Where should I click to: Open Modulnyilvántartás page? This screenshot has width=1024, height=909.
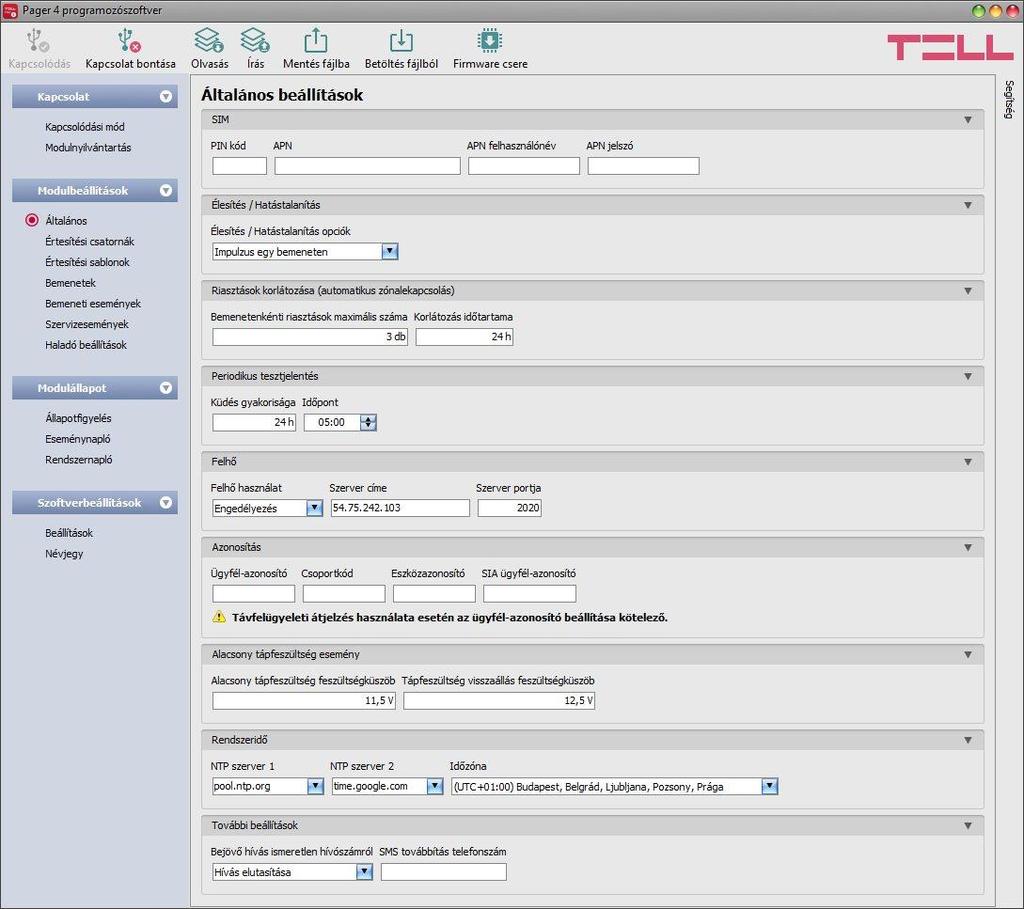88,148
